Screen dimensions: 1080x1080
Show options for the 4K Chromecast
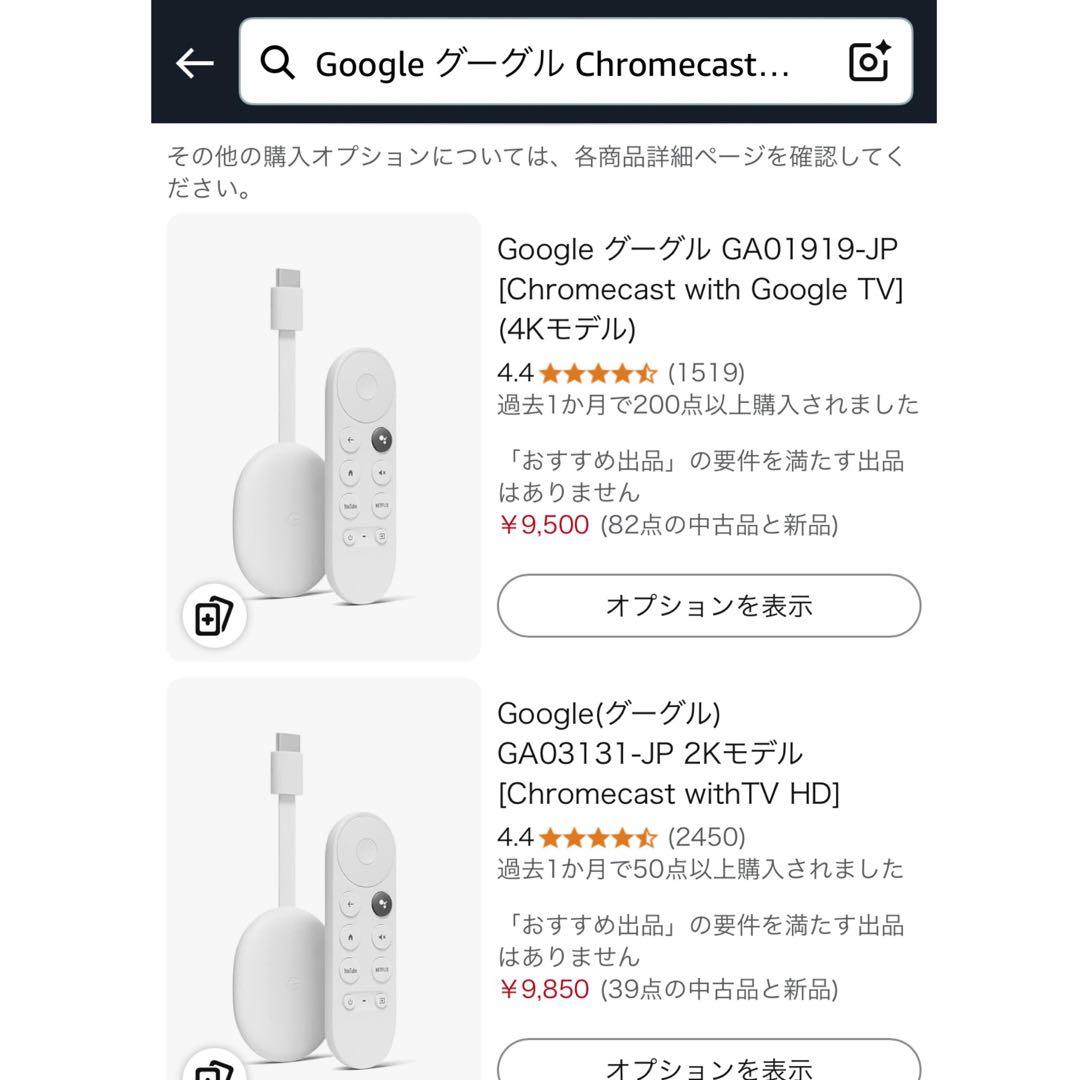point(710,605)
